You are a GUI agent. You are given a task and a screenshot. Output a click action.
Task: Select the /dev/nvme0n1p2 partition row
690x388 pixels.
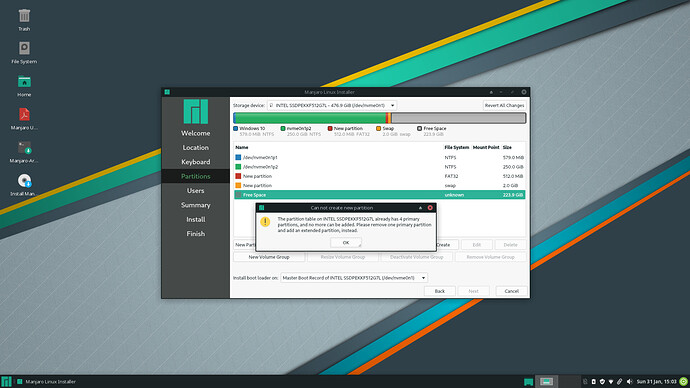coord(379,167)
